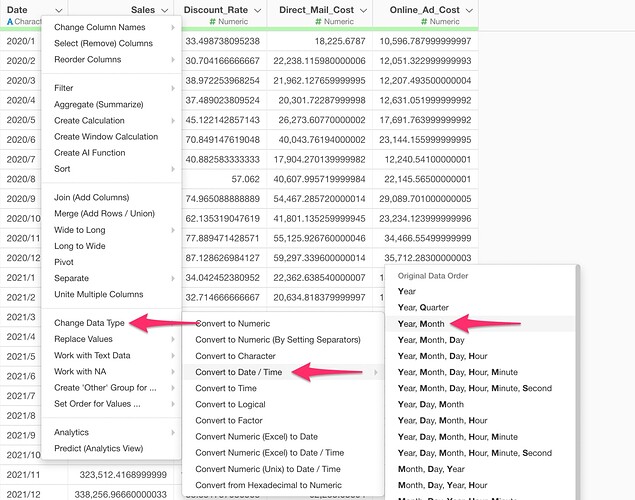Select the Year, Month date format
635x500 pixels.
tap(419, 323)
